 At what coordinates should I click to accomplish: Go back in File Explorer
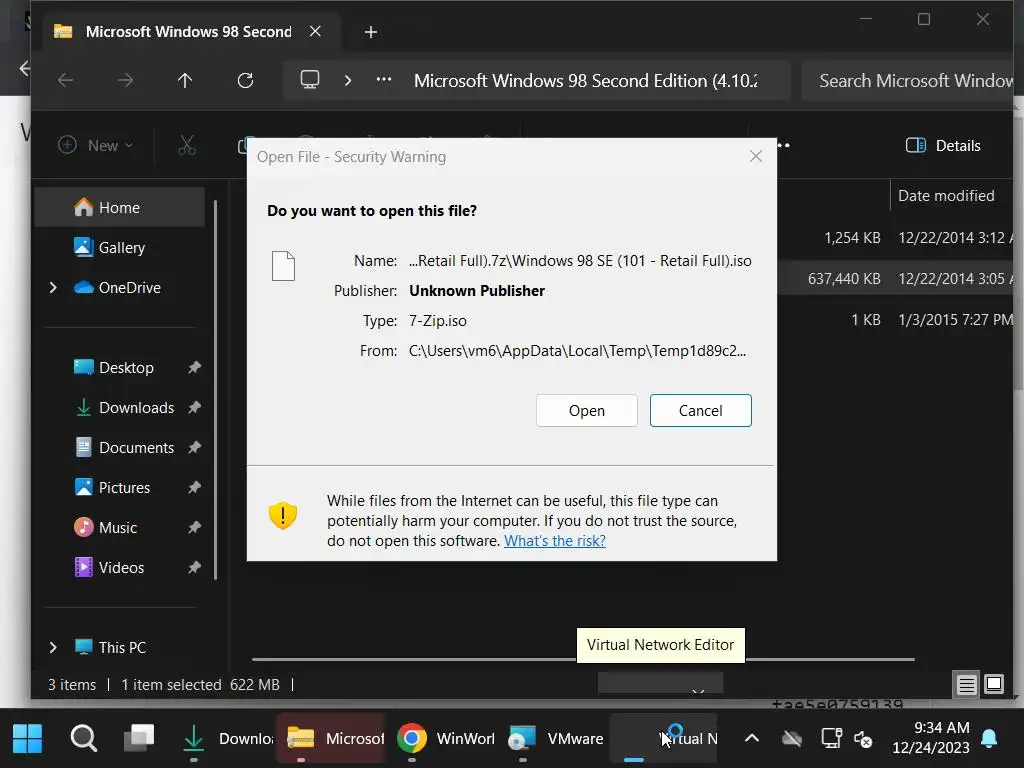(x=65, y=80)
